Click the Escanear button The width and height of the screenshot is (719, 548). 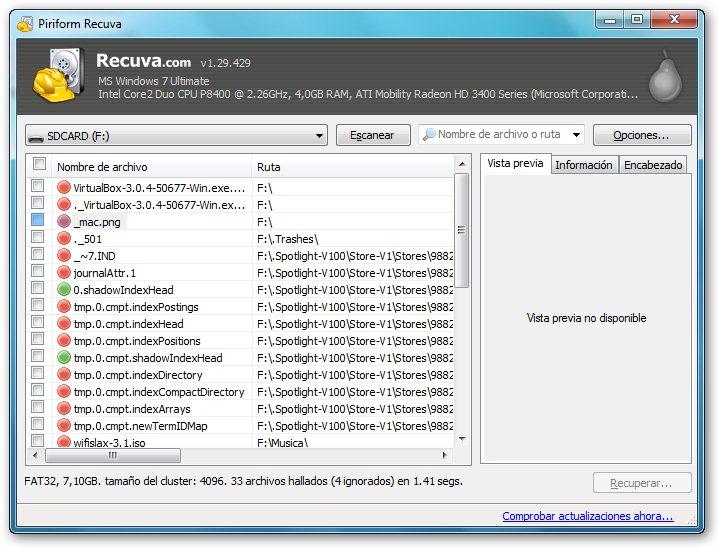(x=373, y=135)
